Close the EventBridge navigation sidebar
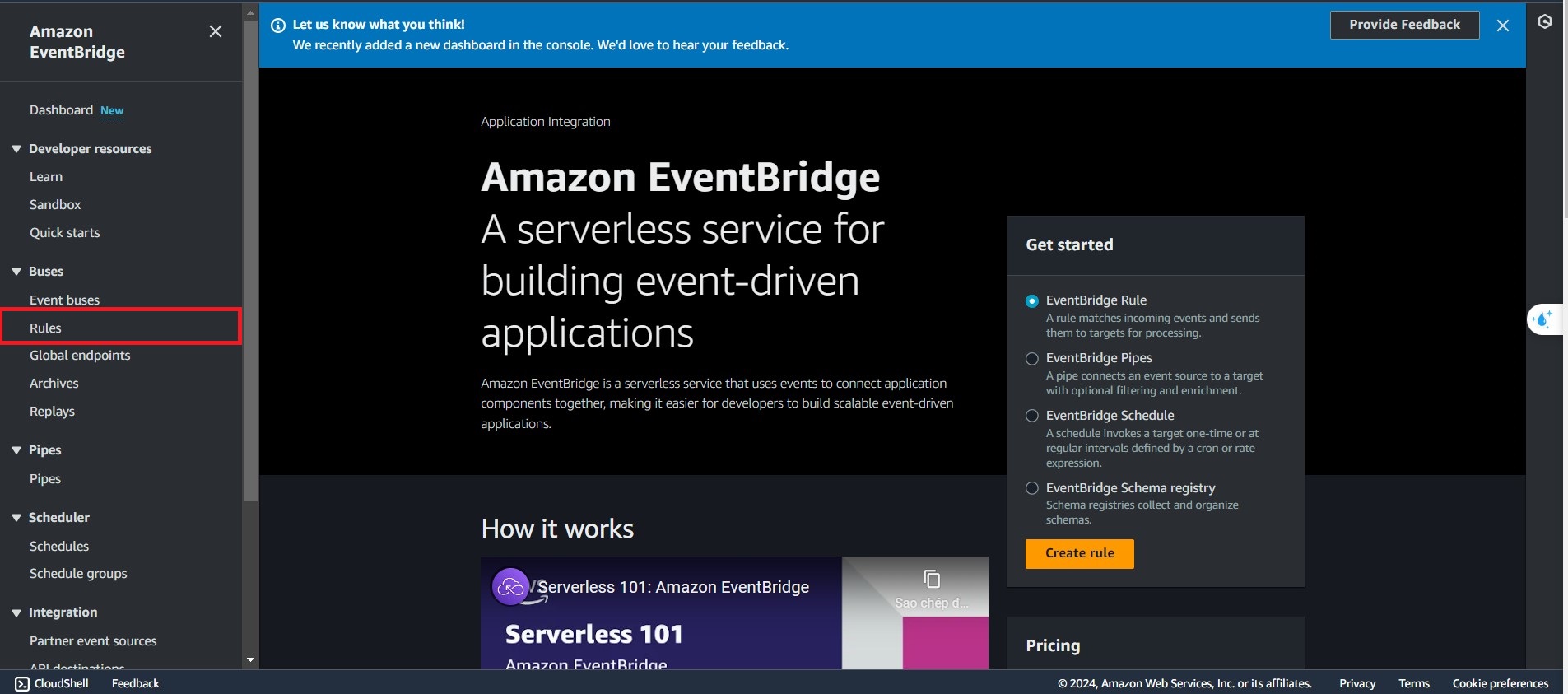The width and height of the screenshot is (1568, 694). [216, 31]
